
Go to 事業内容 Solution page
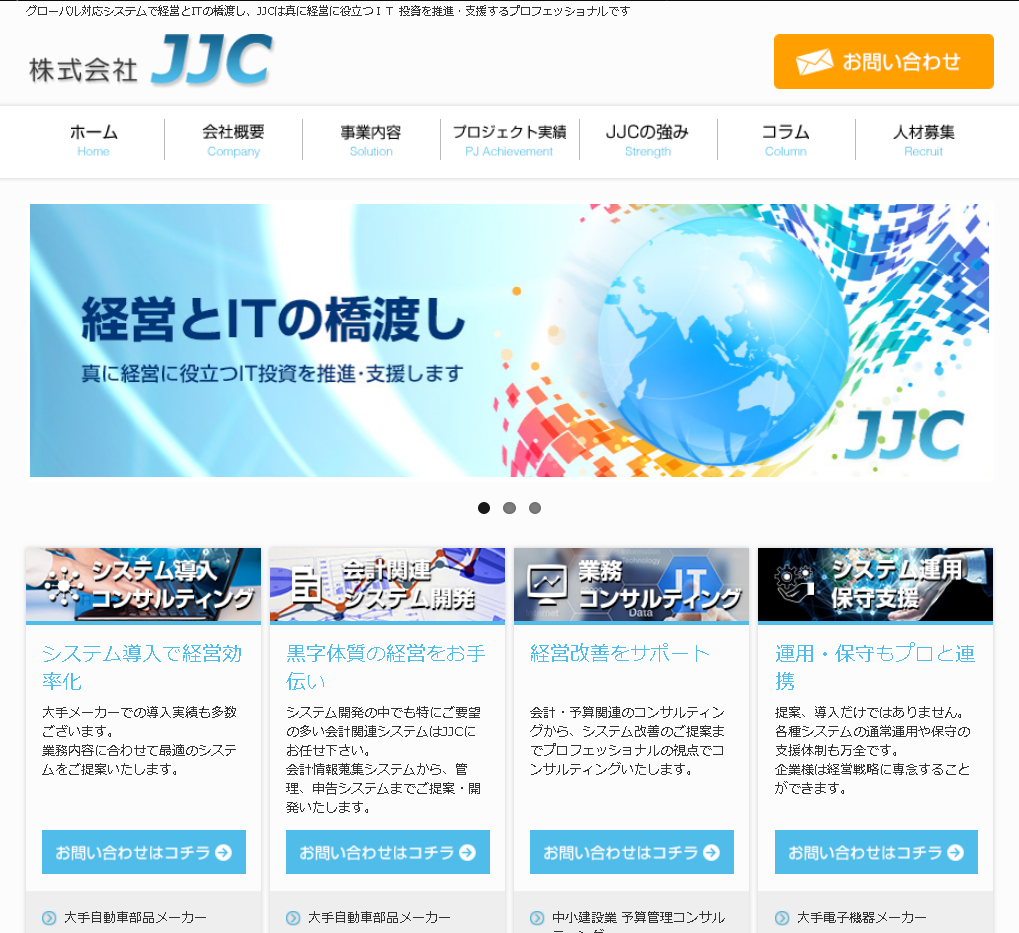tap(371, 140)
